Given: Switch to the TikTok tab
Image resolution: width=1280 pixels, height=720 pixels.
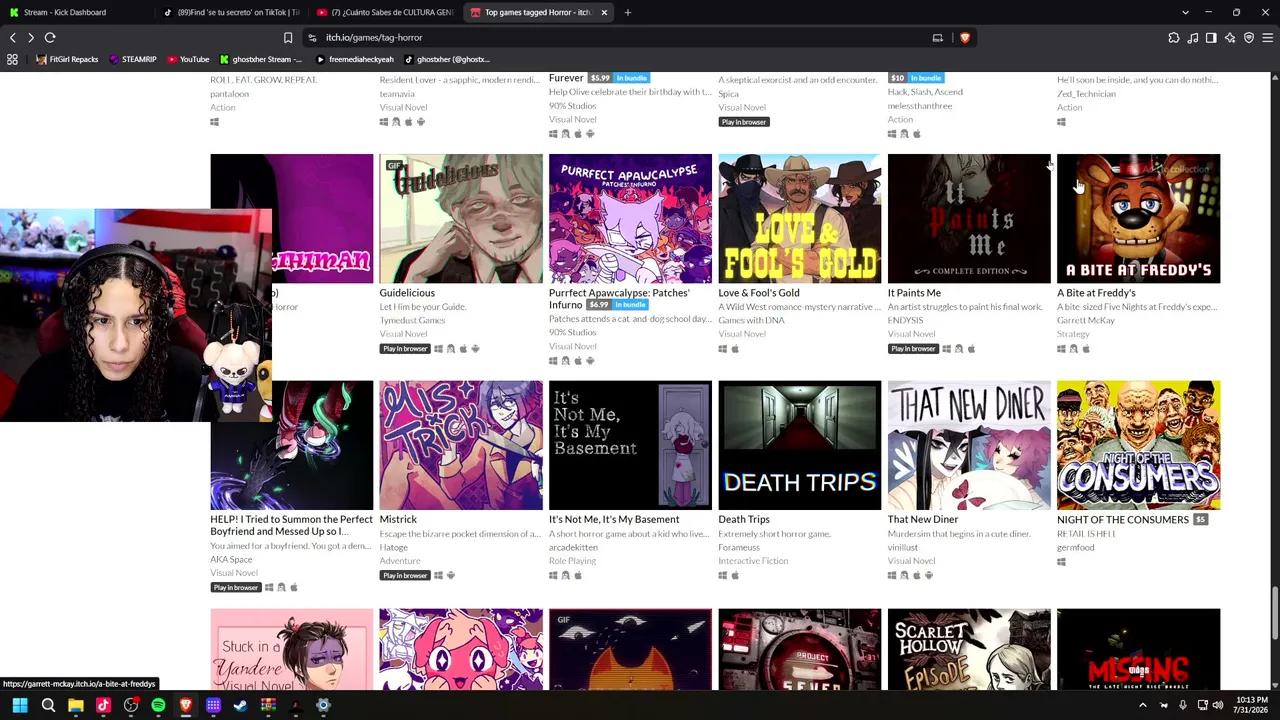Looking at the screenshot, I should pos(230,12).
